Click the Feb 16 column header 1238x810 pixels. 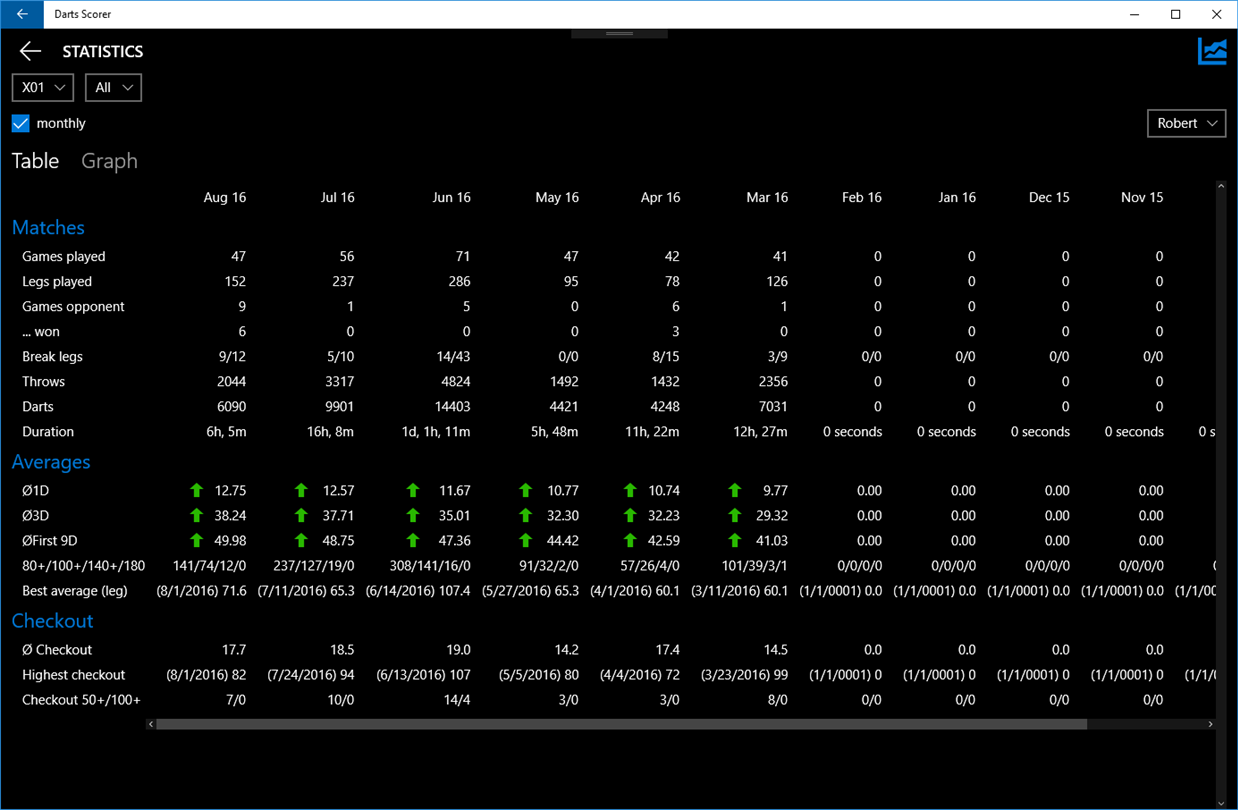click(x=861, y=198)
